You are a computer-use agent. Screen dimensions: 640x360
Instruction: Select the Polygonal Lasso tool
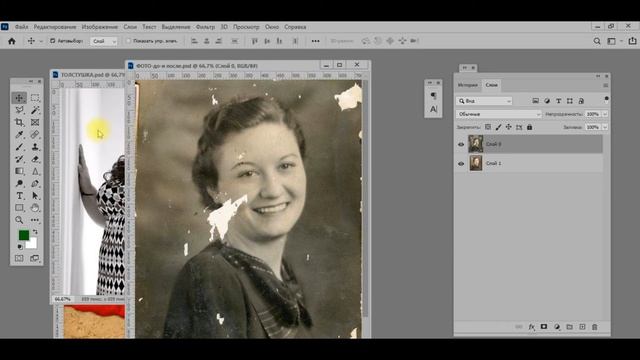[19, 110]
